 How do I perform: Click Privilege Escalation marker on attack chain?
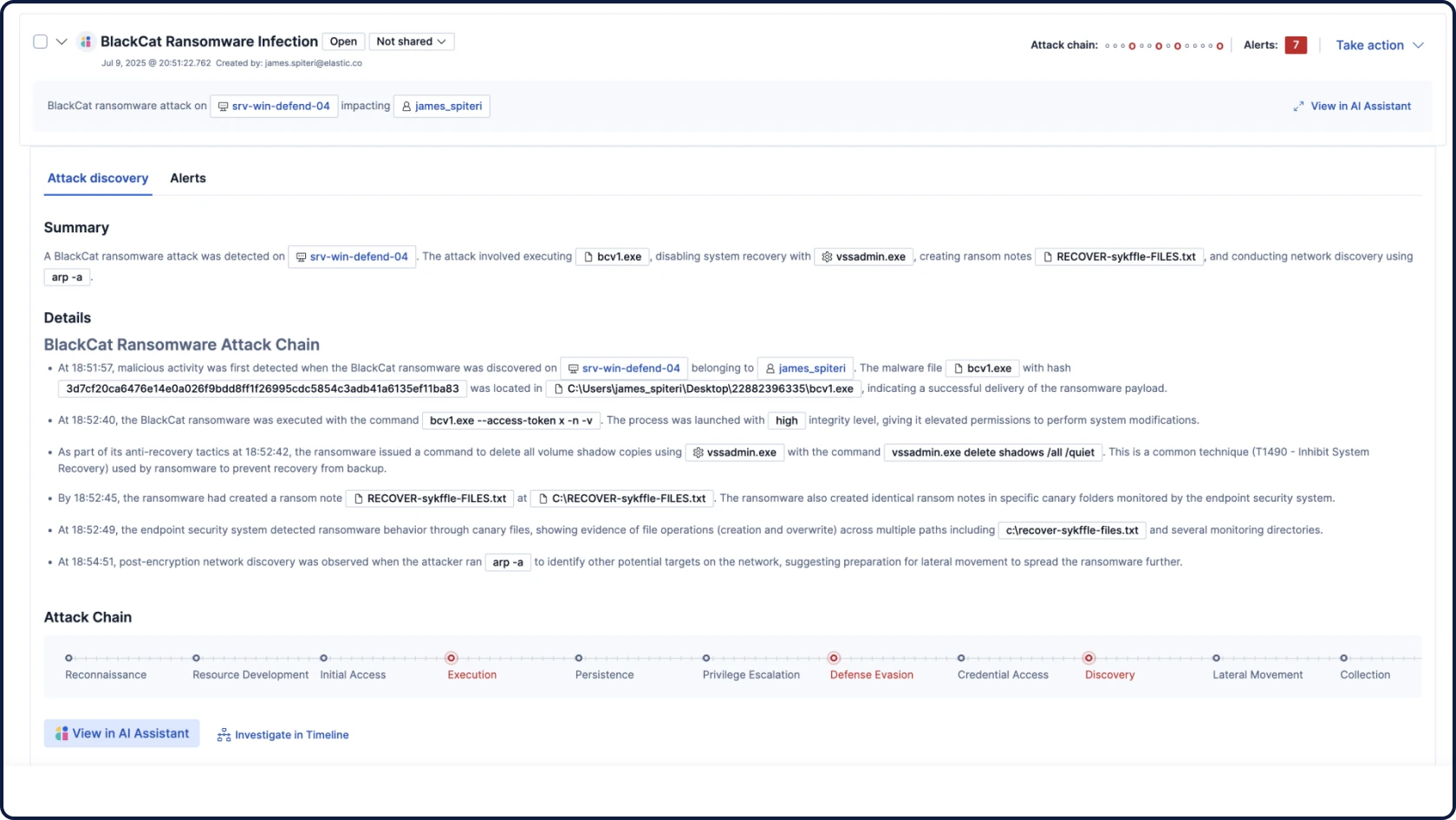click(706, 658)
